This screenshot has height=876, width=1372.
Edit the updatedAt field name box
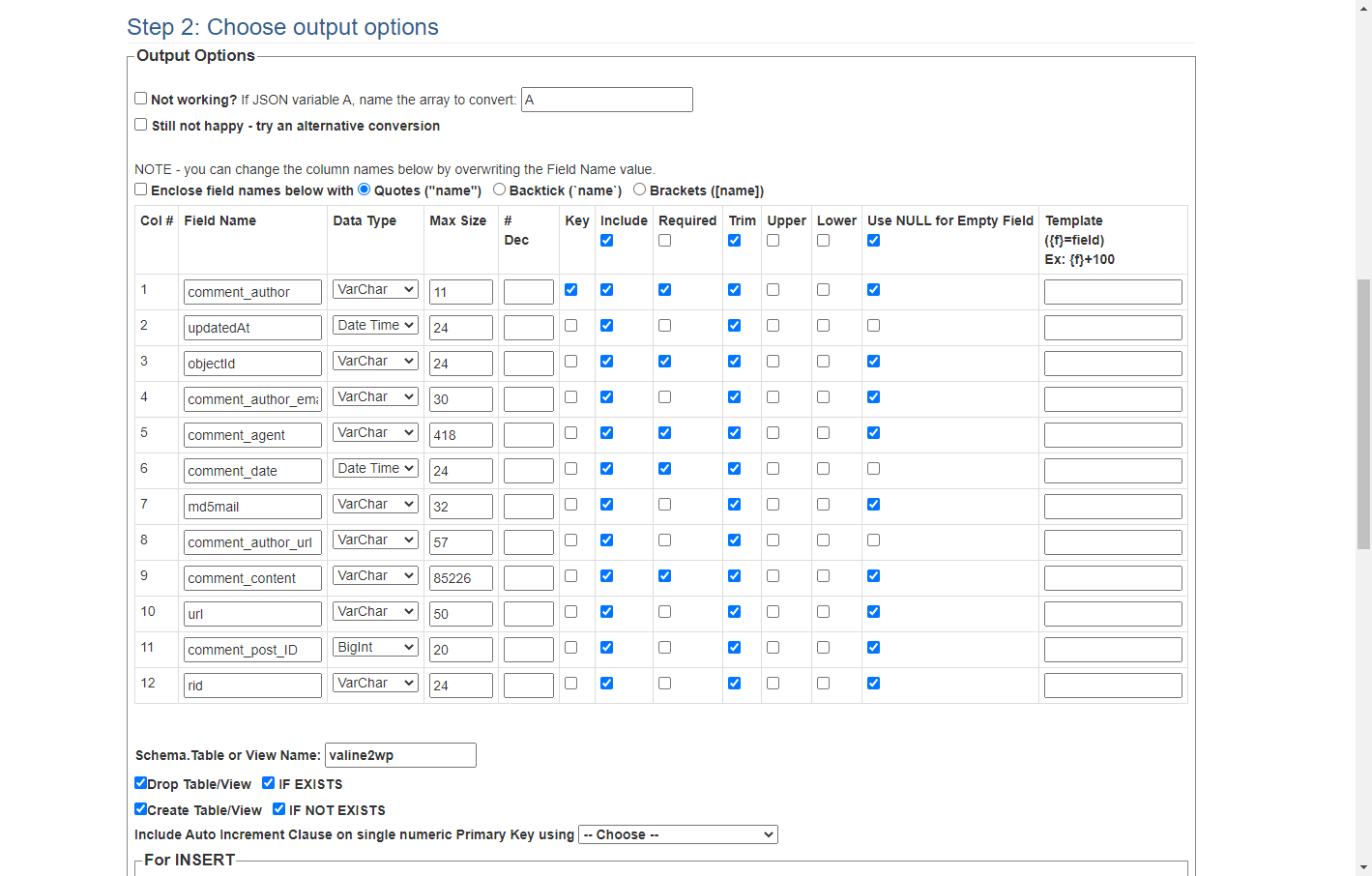tap(252, 328)
